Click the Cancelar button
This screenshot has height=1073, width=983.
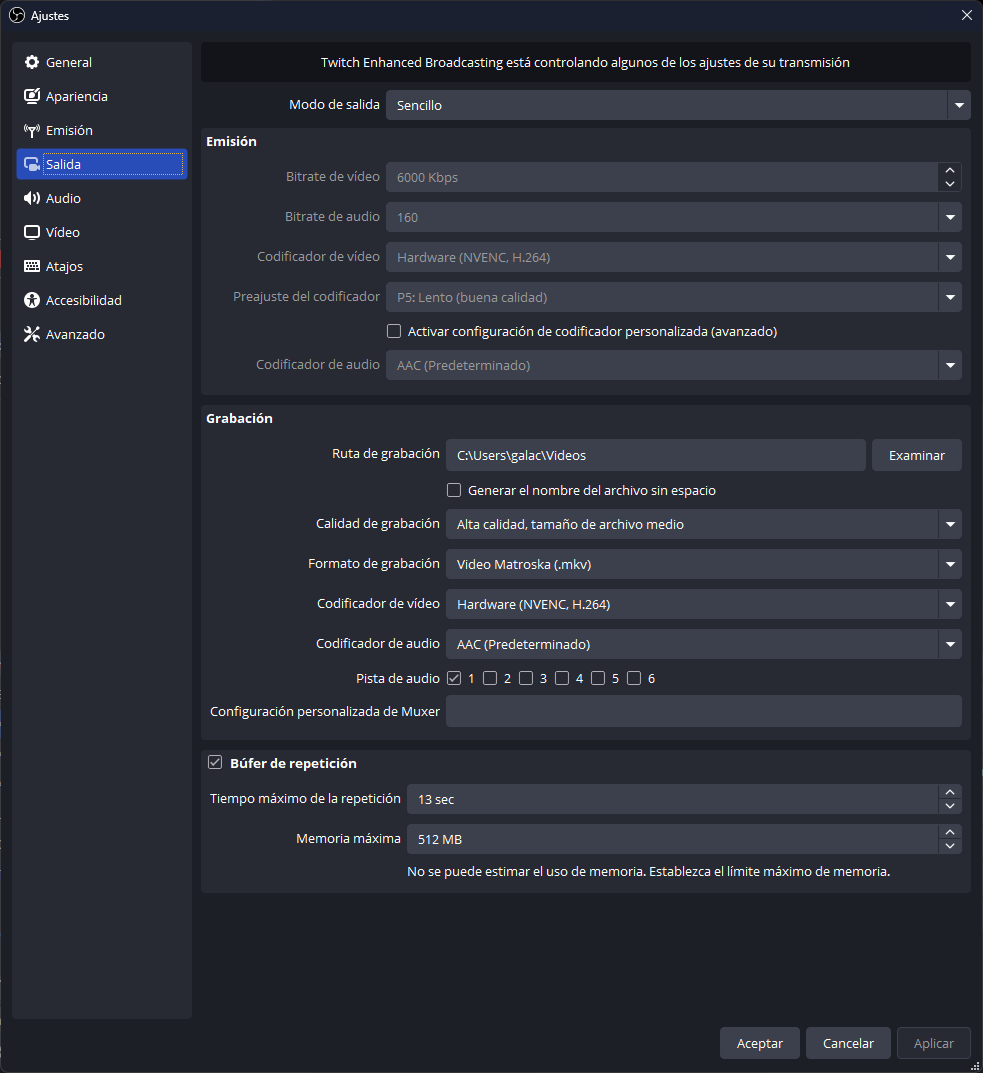(x=848, y=1043)
